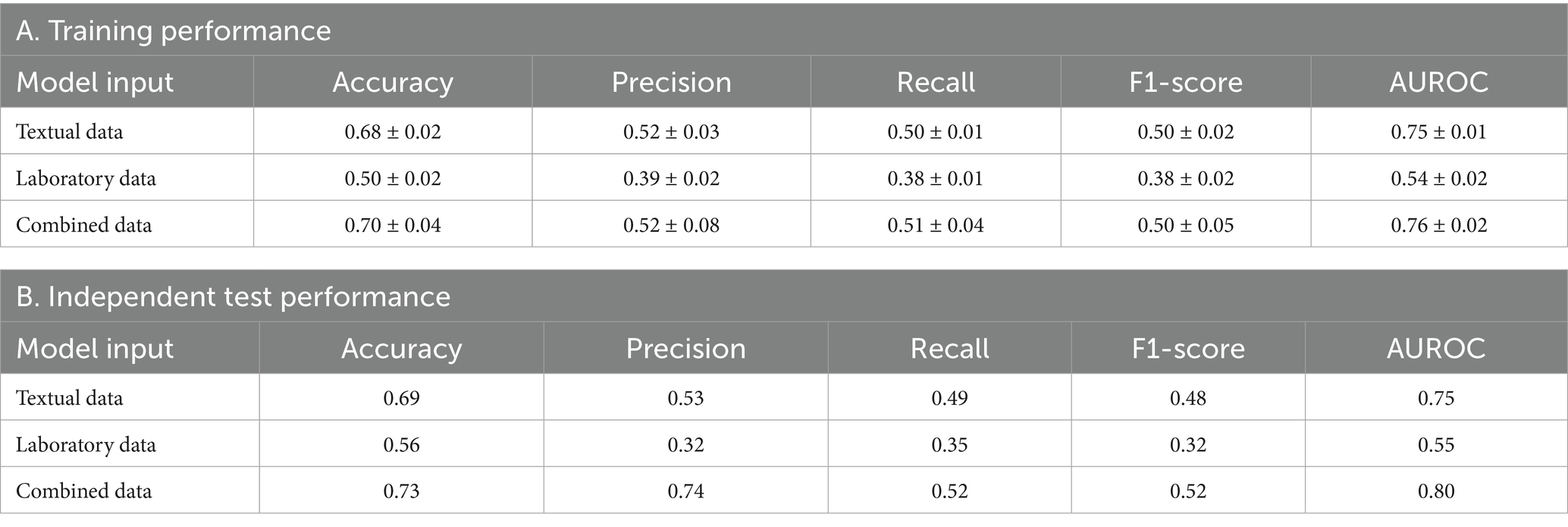The width and height of the screenshot is (1568, 527).
Task: Select training Combined data recall 0.51 ± 0.04
Action: point(936,225)
